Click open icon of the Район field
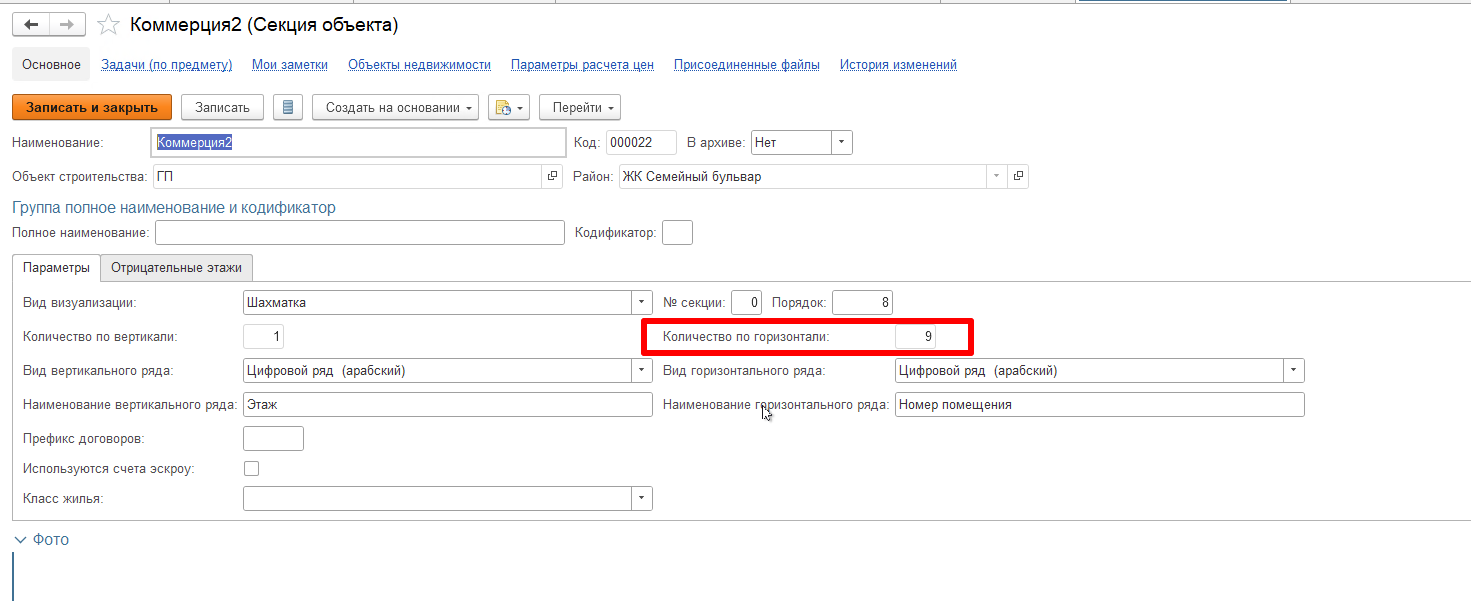Image resolution: width=1471 pixels, height=601 pixels. point(1018,177)
